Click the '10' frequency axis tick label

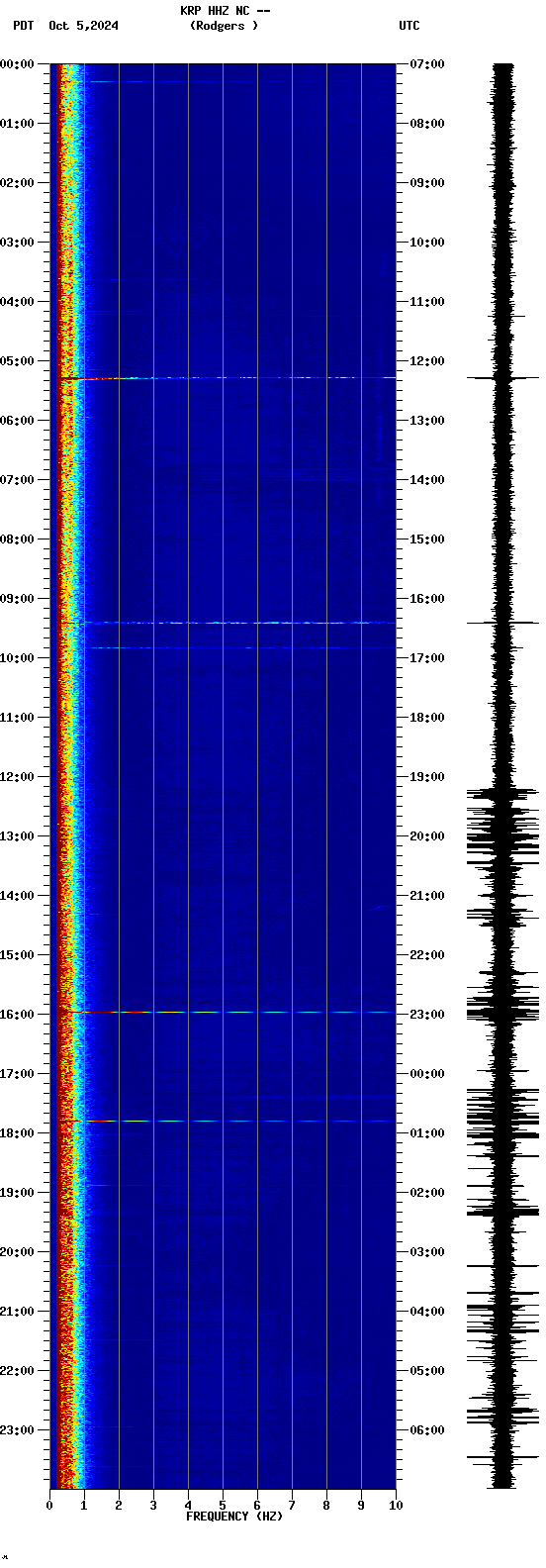(x=396, y=1506)
